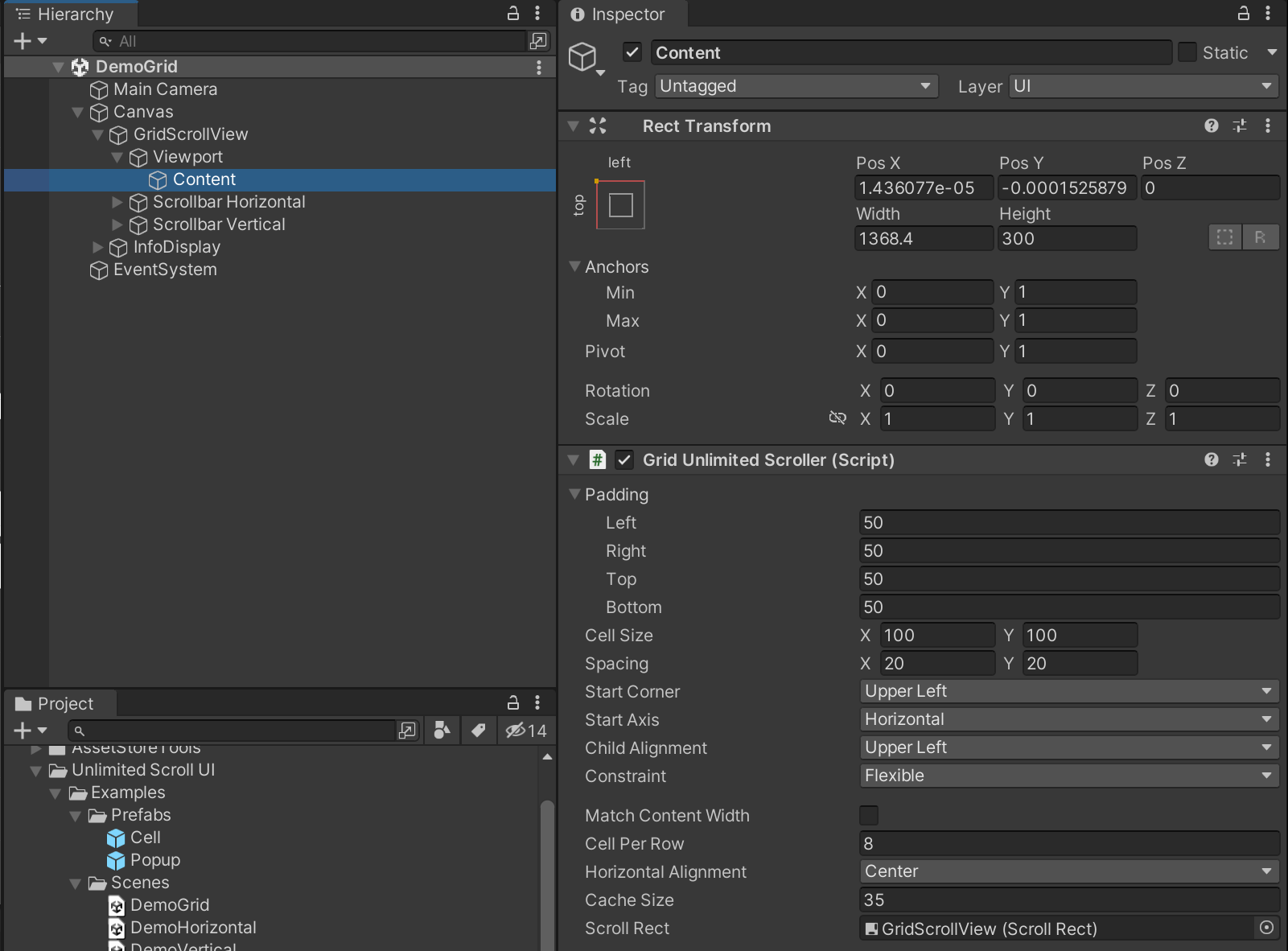The image size is (1288, 951).
Task: Open Rect Transform preset settings
Action: 1240,126
